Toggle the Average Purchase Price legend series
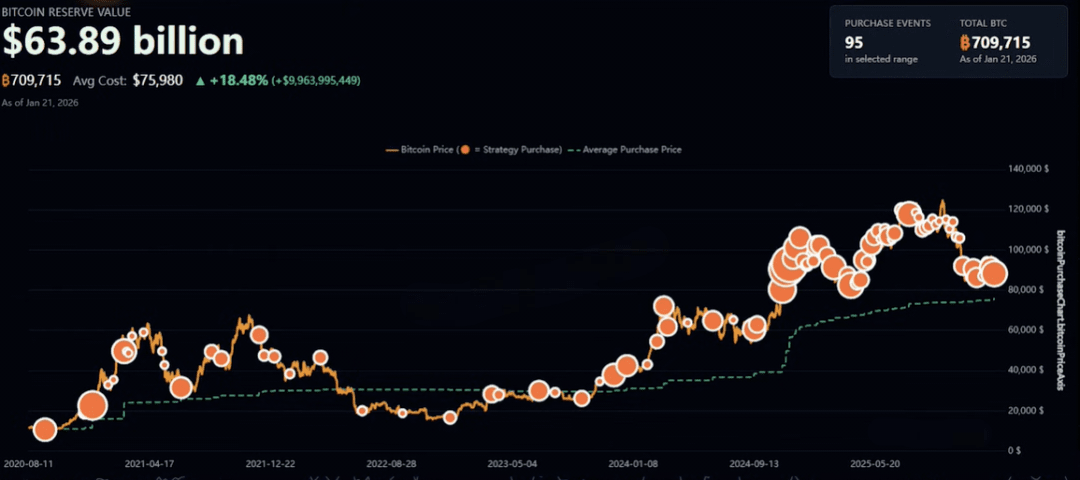 tap(631, 150)
